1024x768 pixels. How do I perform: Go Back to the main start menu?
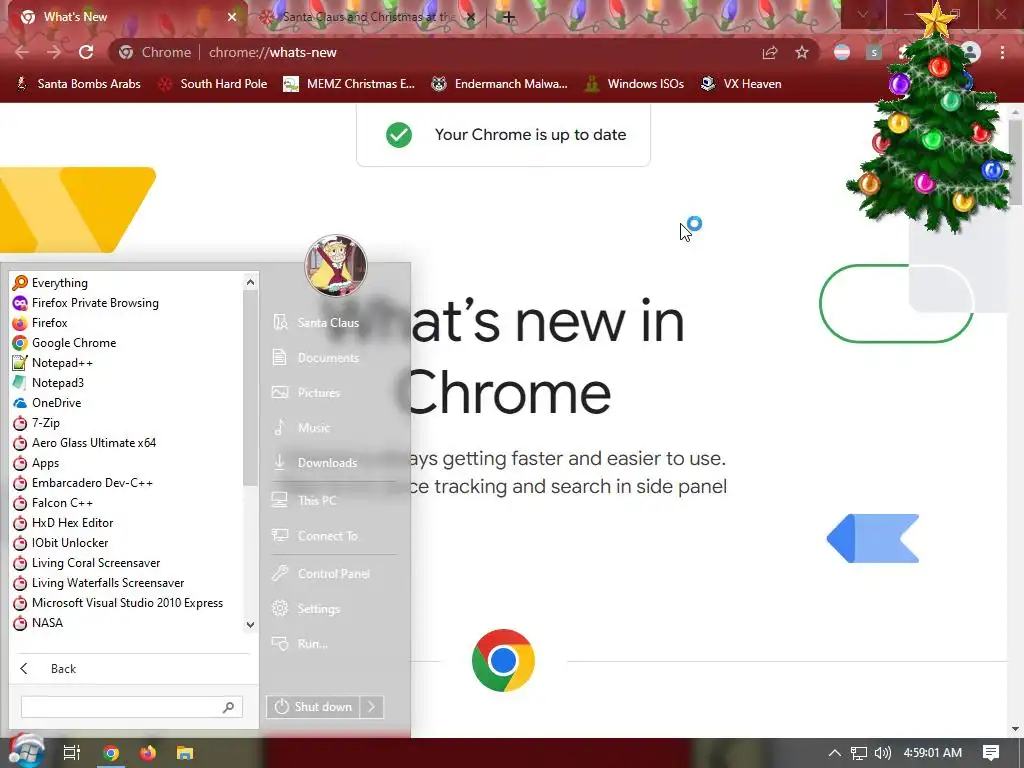(x=134, y=669)
